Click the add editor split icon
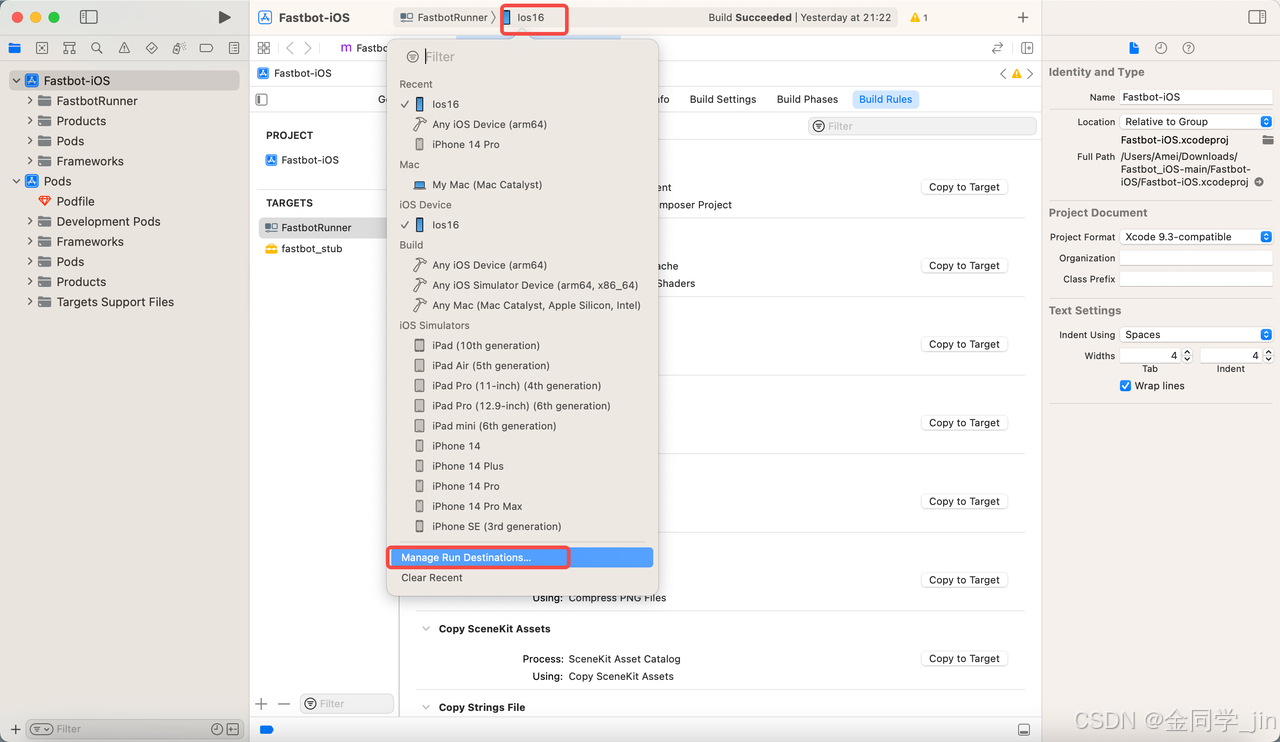 (1027, 47)
